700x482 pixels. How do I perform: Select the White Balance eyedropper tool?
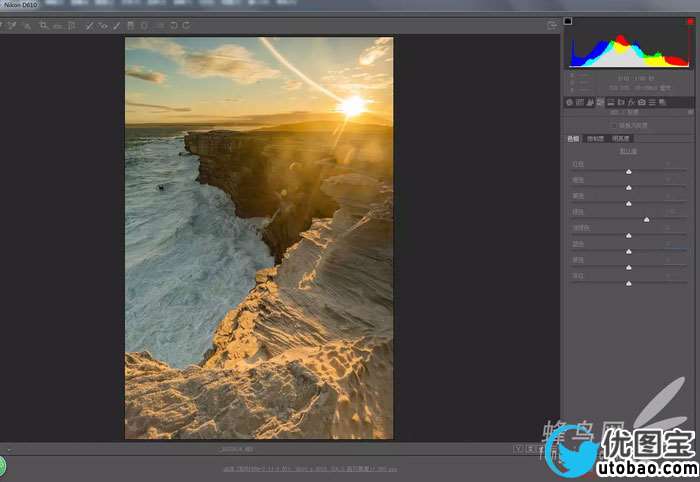(1, 25)
